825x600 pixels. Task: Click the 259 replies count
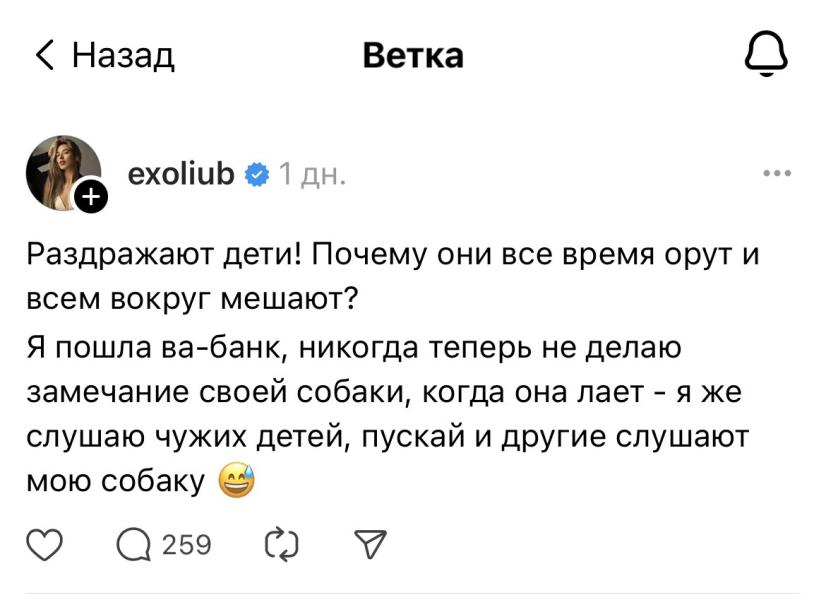187,545
